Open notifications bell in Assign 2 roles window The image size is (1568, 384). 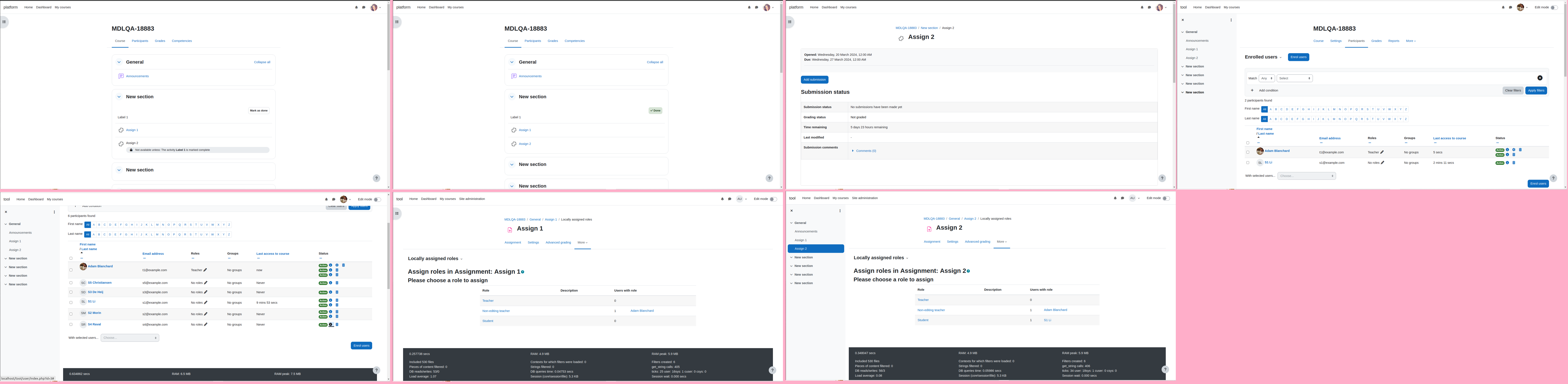pyautogui.click(x=1115, y=198)
